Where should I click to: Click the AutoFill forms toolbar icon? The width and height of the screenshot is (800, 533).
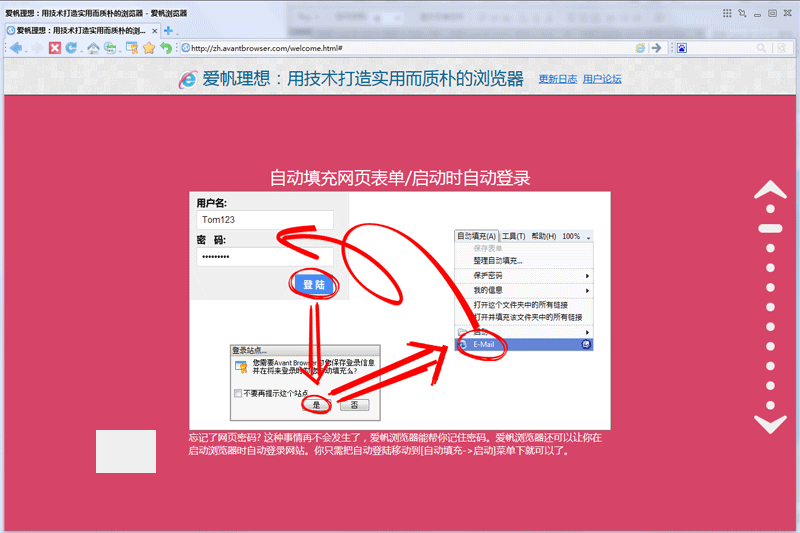pos(132,48)
